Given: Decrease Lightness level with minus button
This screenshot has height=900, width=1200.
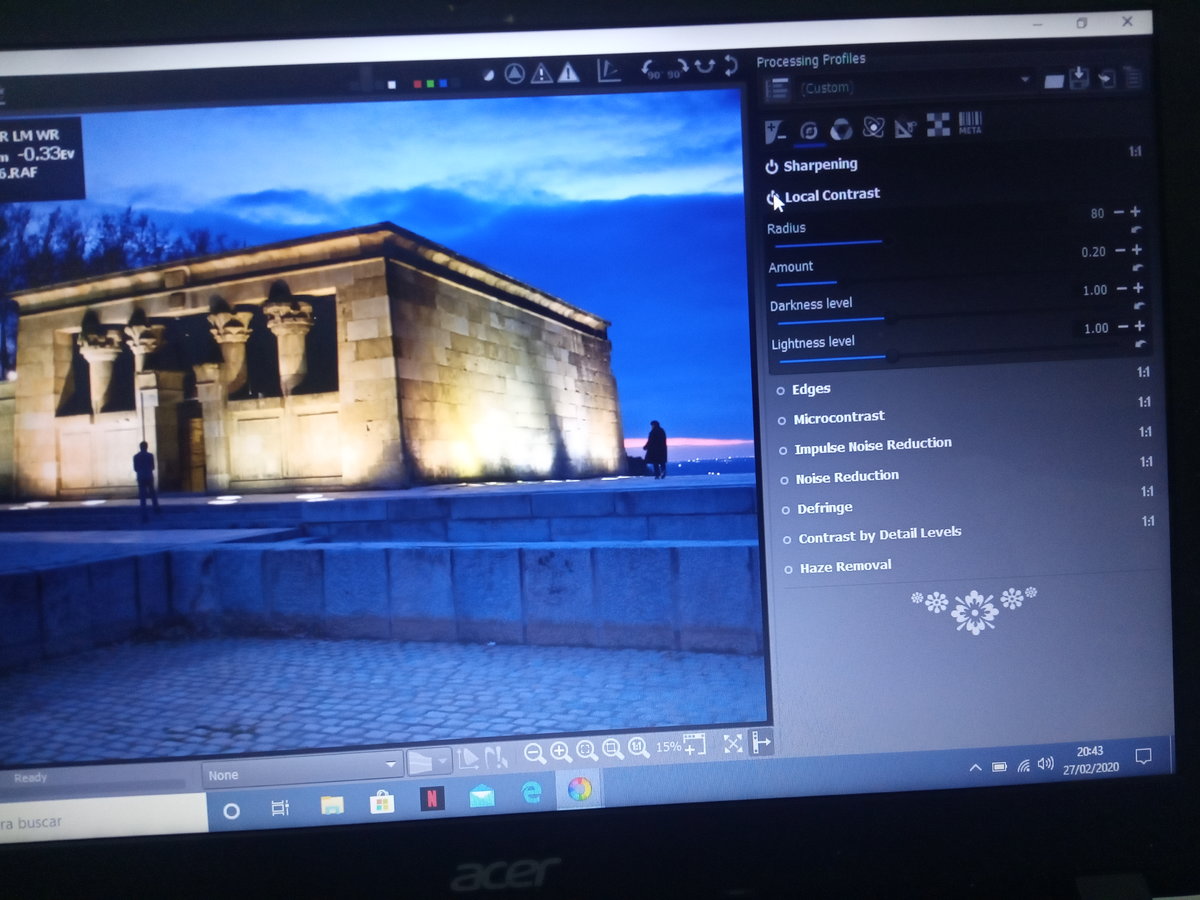Looking at the screenshot, I should point(1123,327).
